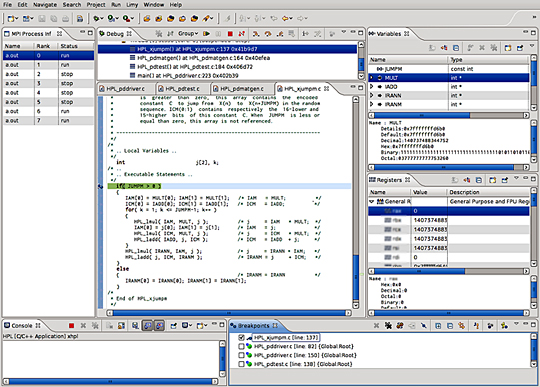Click the Remove All Breakpoints icon in Breakpoints toolbar
This screenshot has width=540, height=387.
tap(388, 325)
